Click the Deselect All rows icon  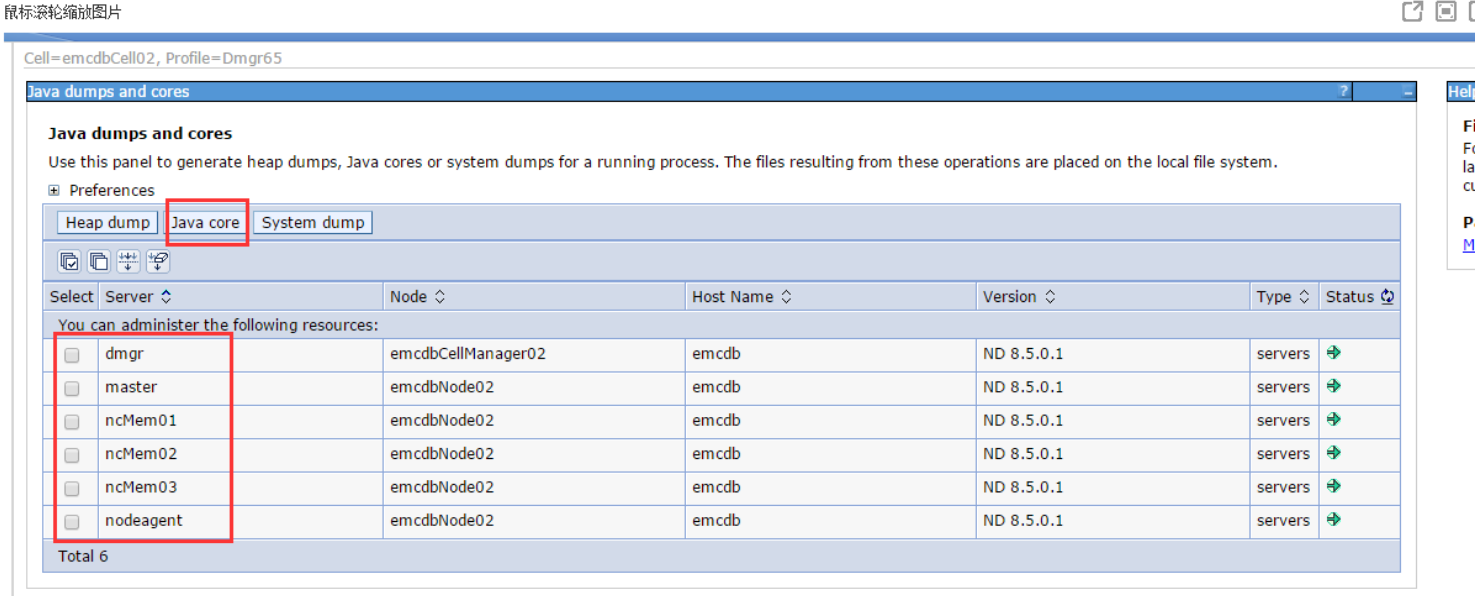click(99, 261)
